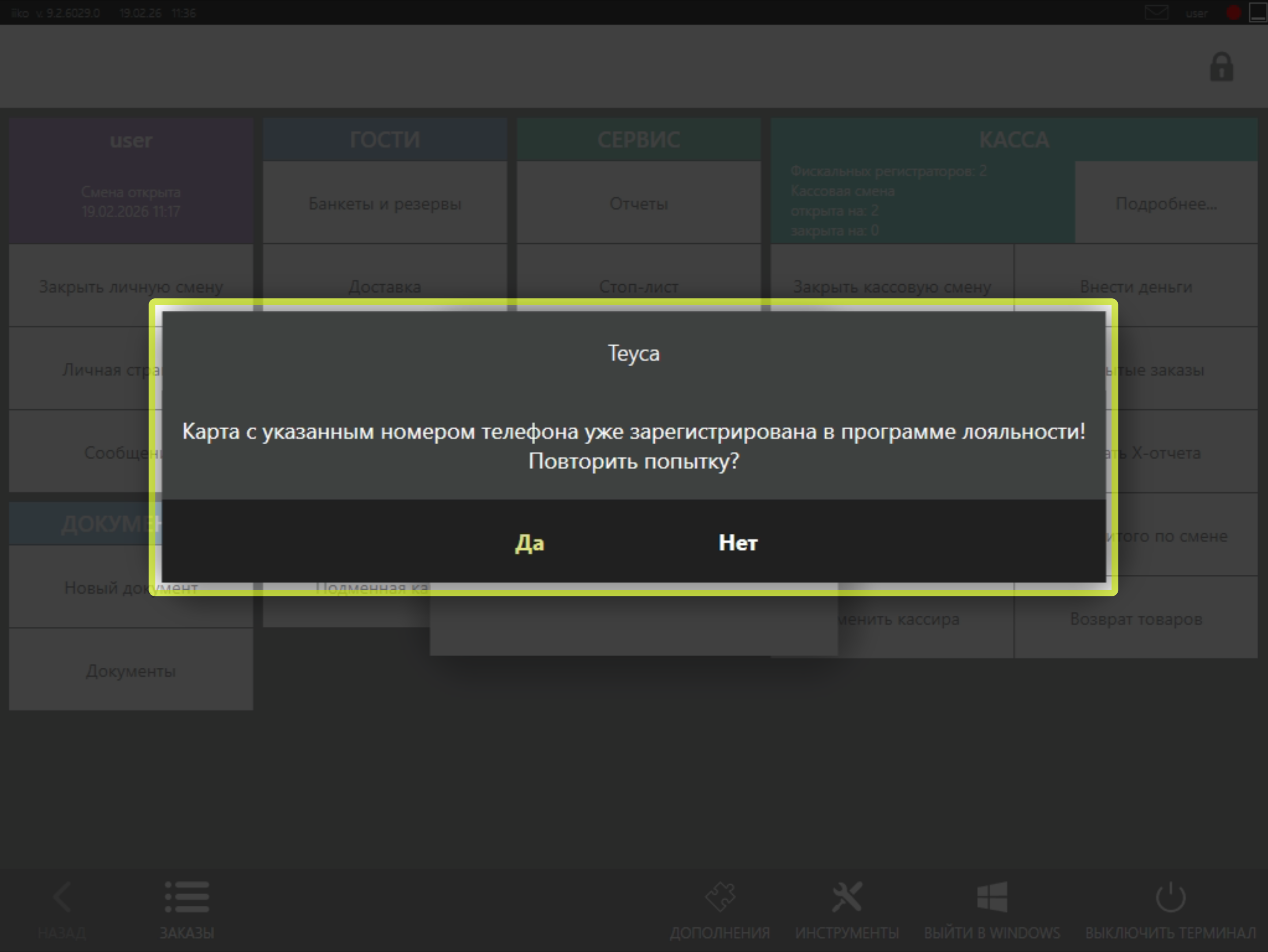1268x952 pixels.
Task: Open the Отчеты tile
Action: tap(638, 204)
